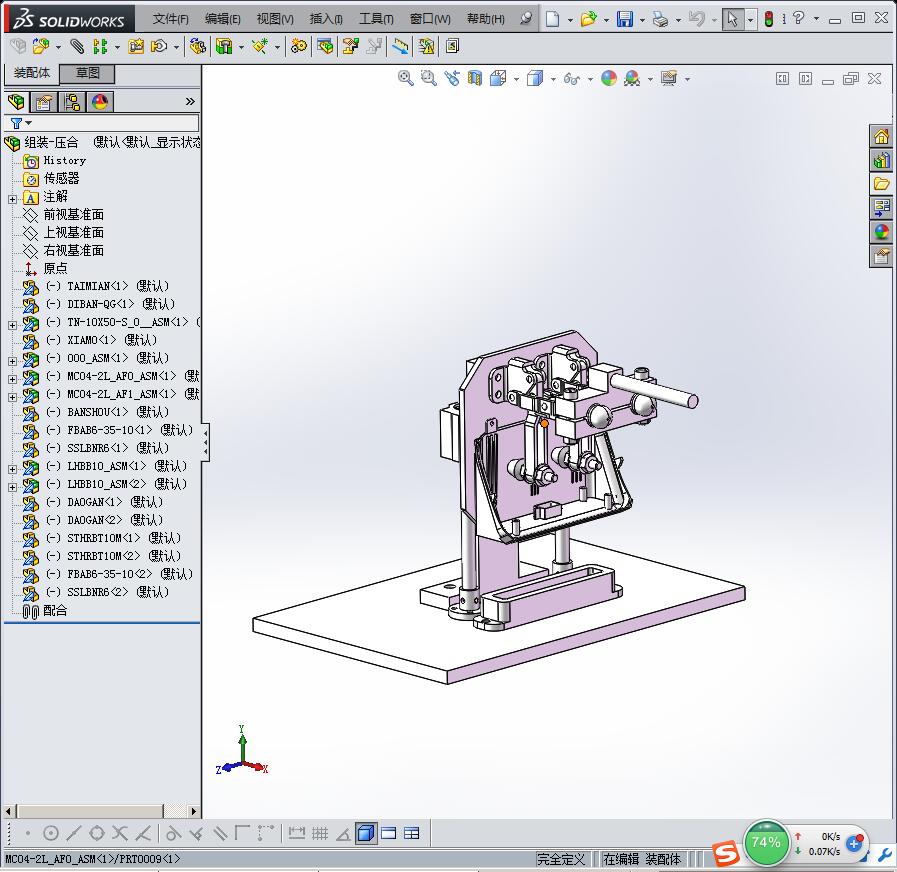Click the Open file folder icon

(588, 19)
